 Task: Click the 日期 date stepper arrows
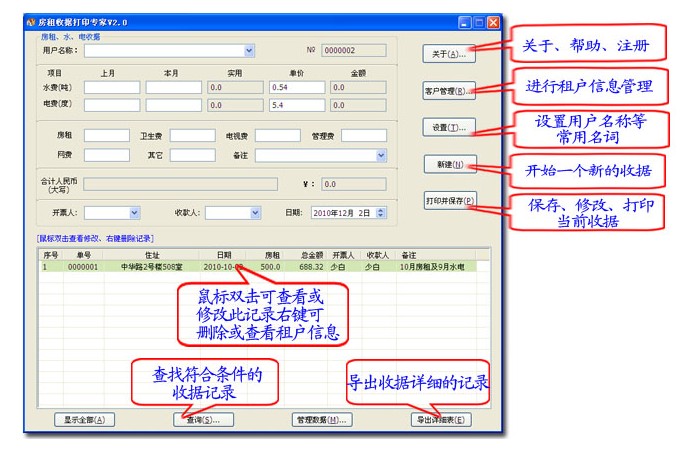[x=381, y=213]
